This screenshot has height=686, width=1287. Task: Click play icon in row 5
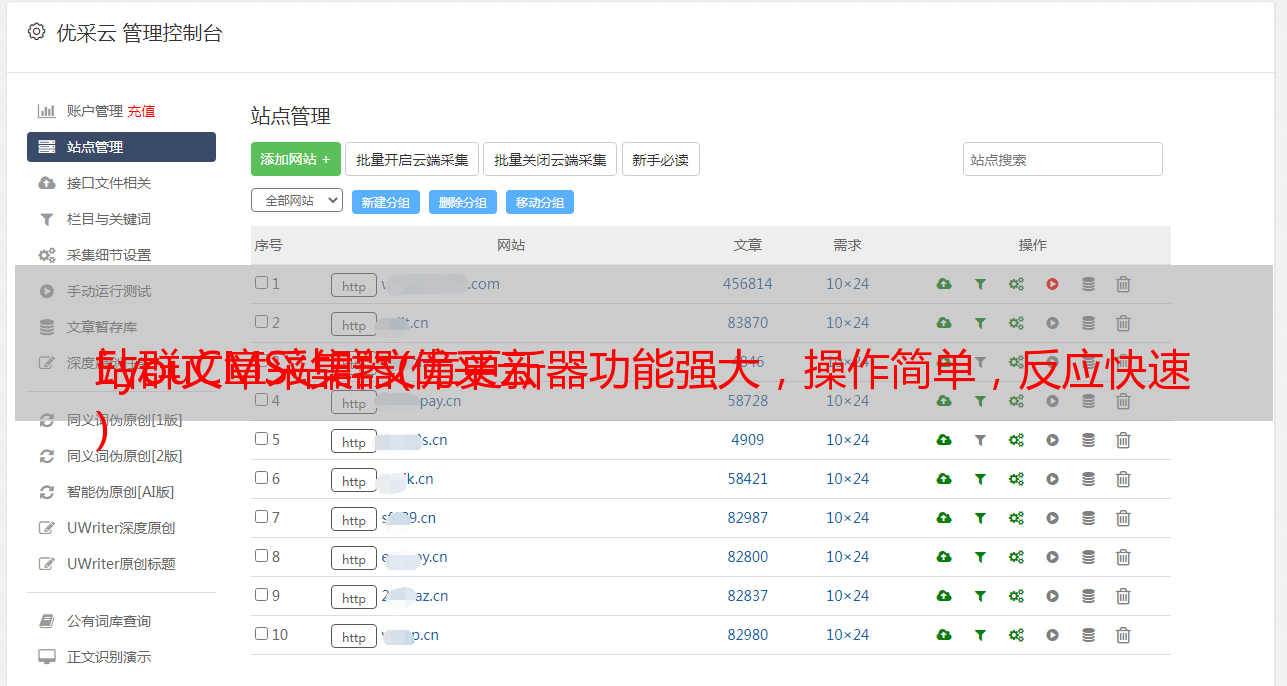pyautogui.click(x=1052, y=440)
